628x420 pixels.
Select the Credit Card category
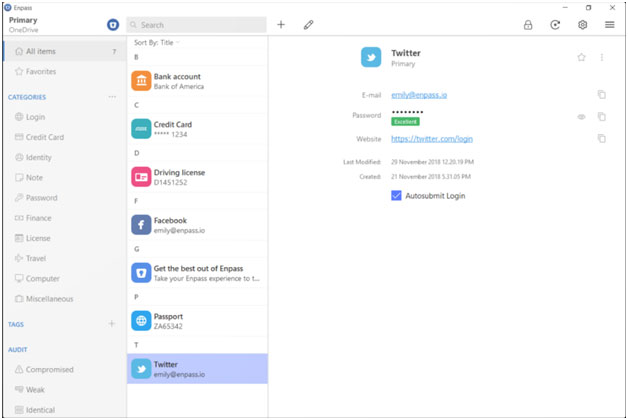(x=64, y=137)
